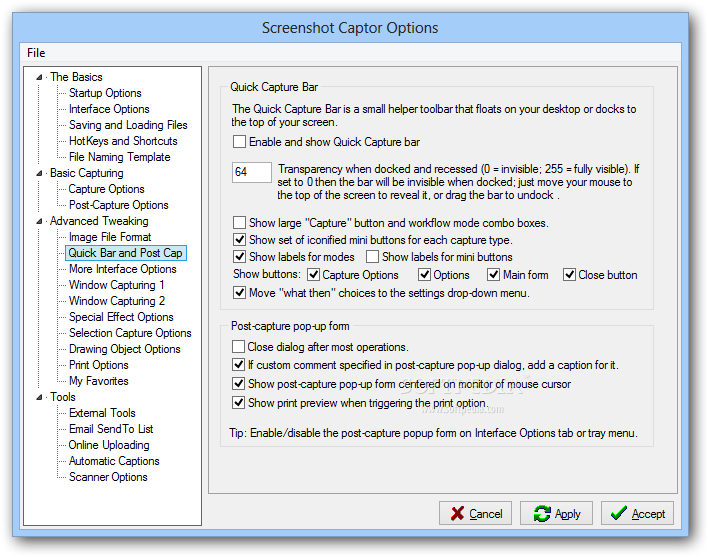Toggle custom comment caption checkbox
The height and width of the screenshot is (557, 709).
point(238,364)
